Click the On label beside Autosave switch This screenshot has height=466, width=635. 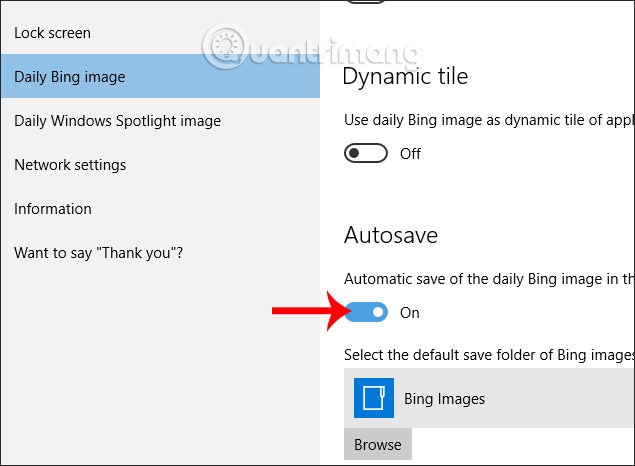coord(409,313)
